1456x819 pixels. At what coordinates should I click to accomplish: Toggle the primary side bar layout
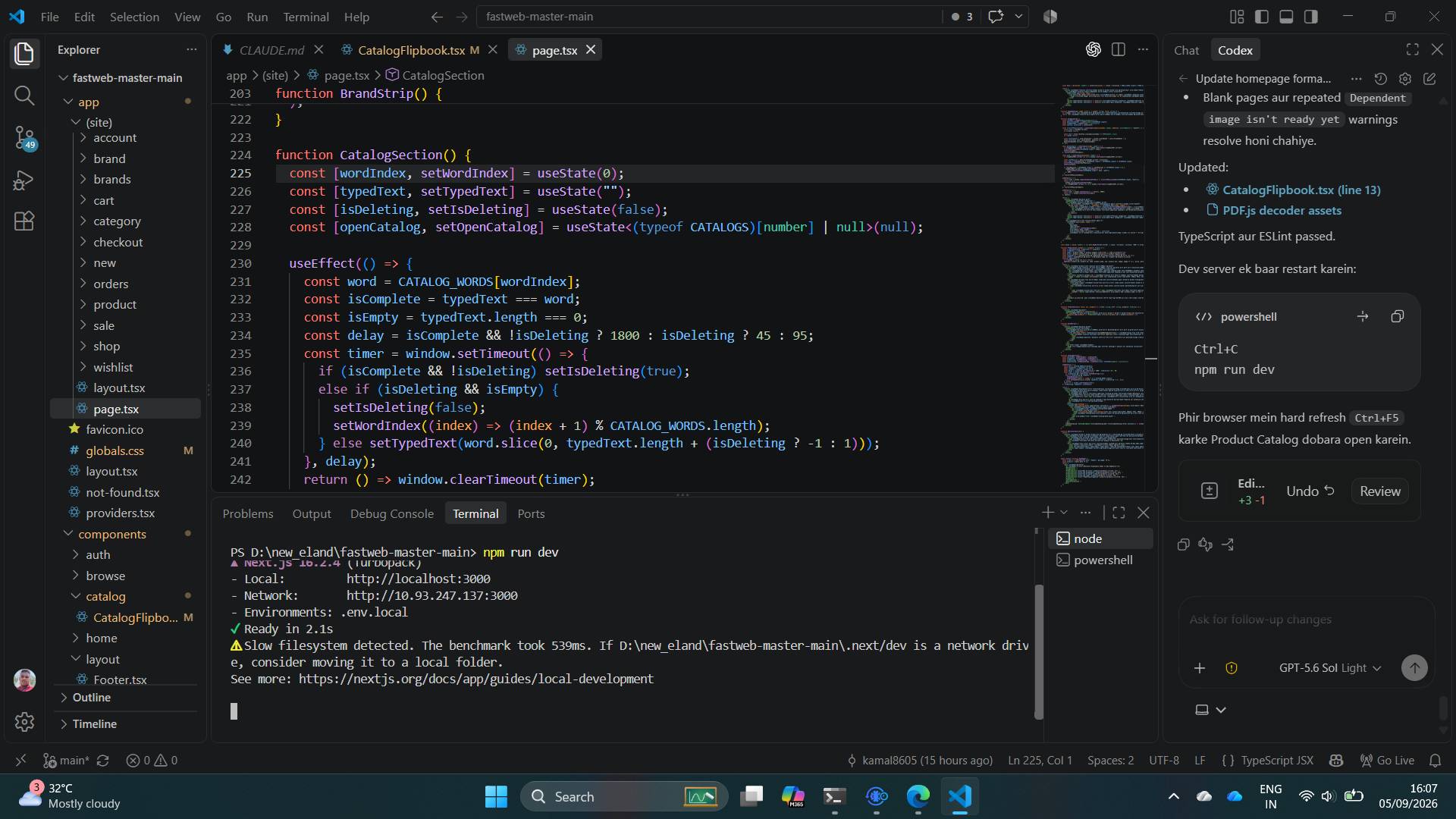tap(1262, 17)
